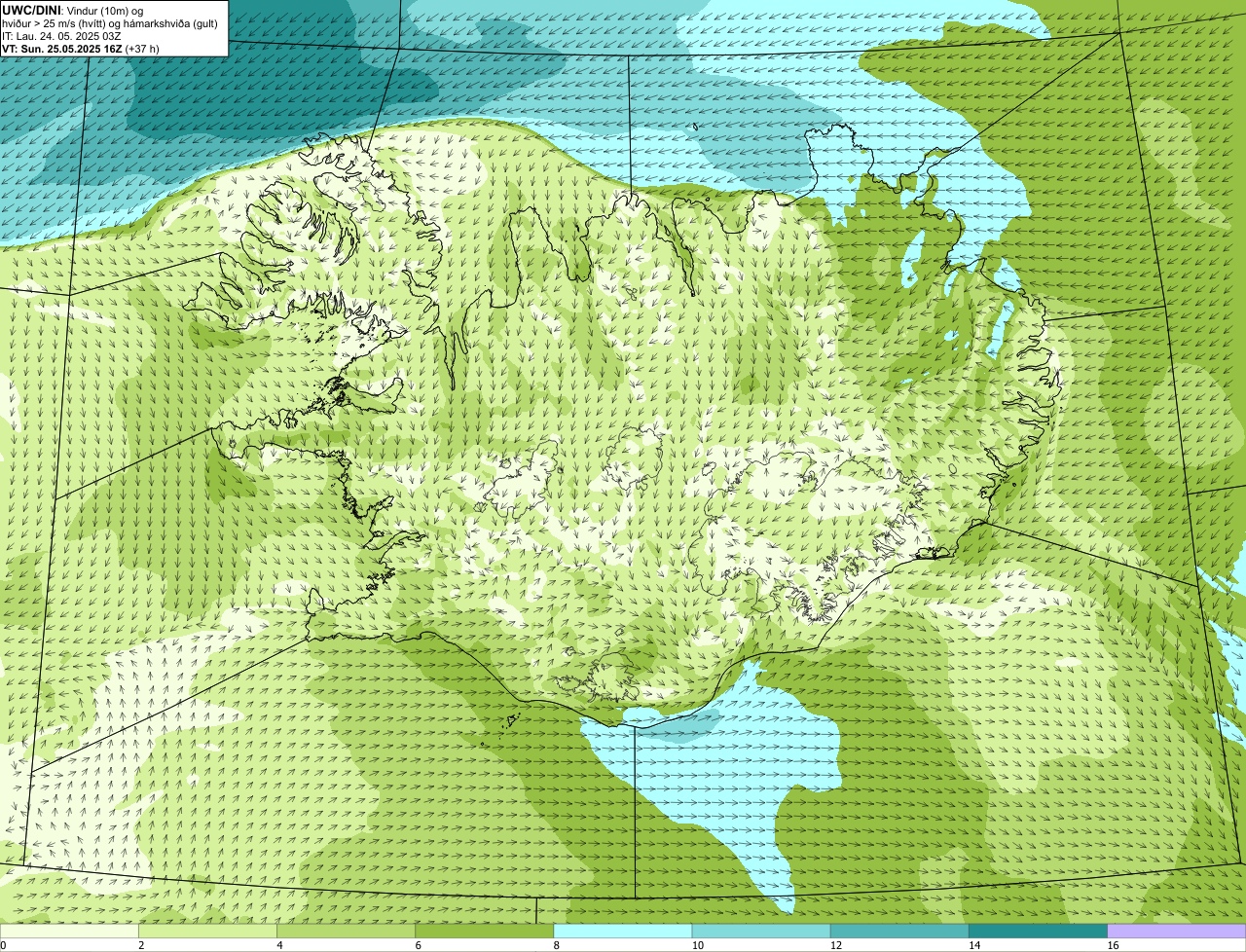Image resolution: width=1246 pixels, height=952 pixels.
Task: Click the 4–6 m/s green legend segment
Action: click(x=346, y=931)
